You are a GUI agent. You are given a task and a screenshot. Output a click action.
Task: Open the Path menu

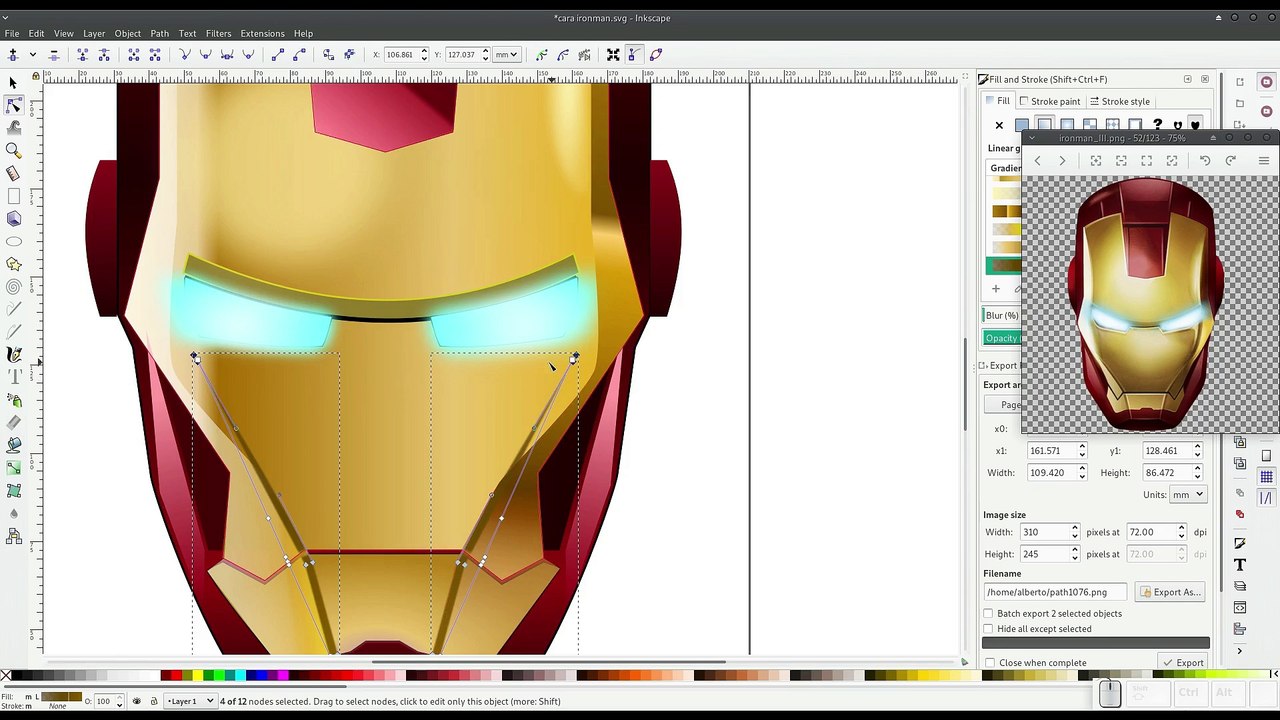(159, 33)
